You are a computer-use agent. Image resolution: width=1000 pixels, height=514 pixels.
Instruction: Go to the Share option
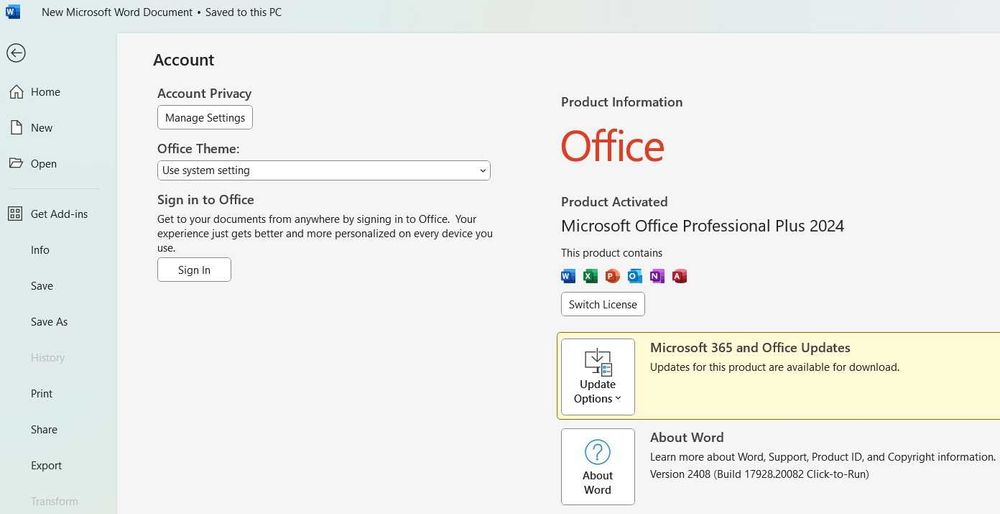pos(43,429)
